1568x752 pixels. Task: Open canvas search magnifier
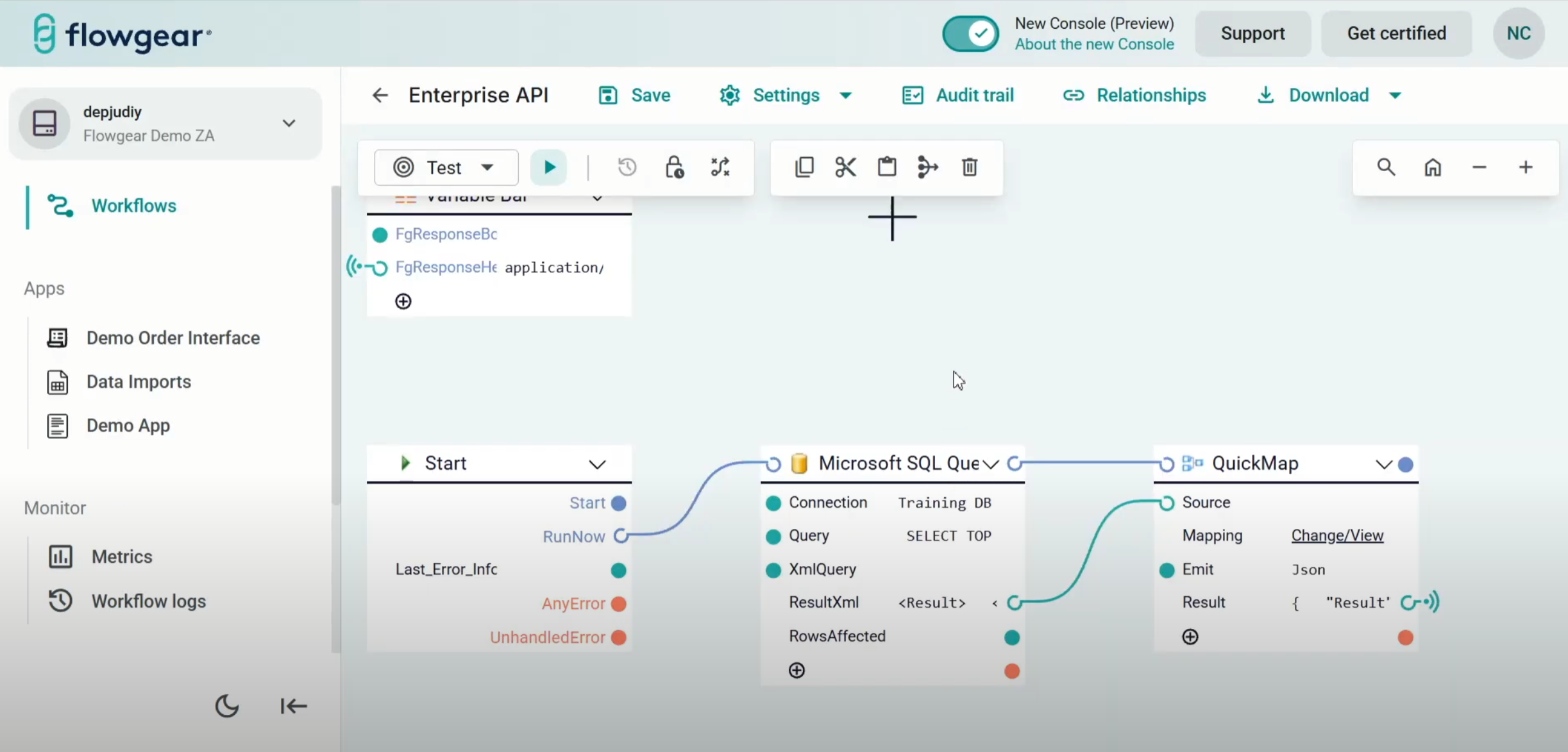point(1386,167)
